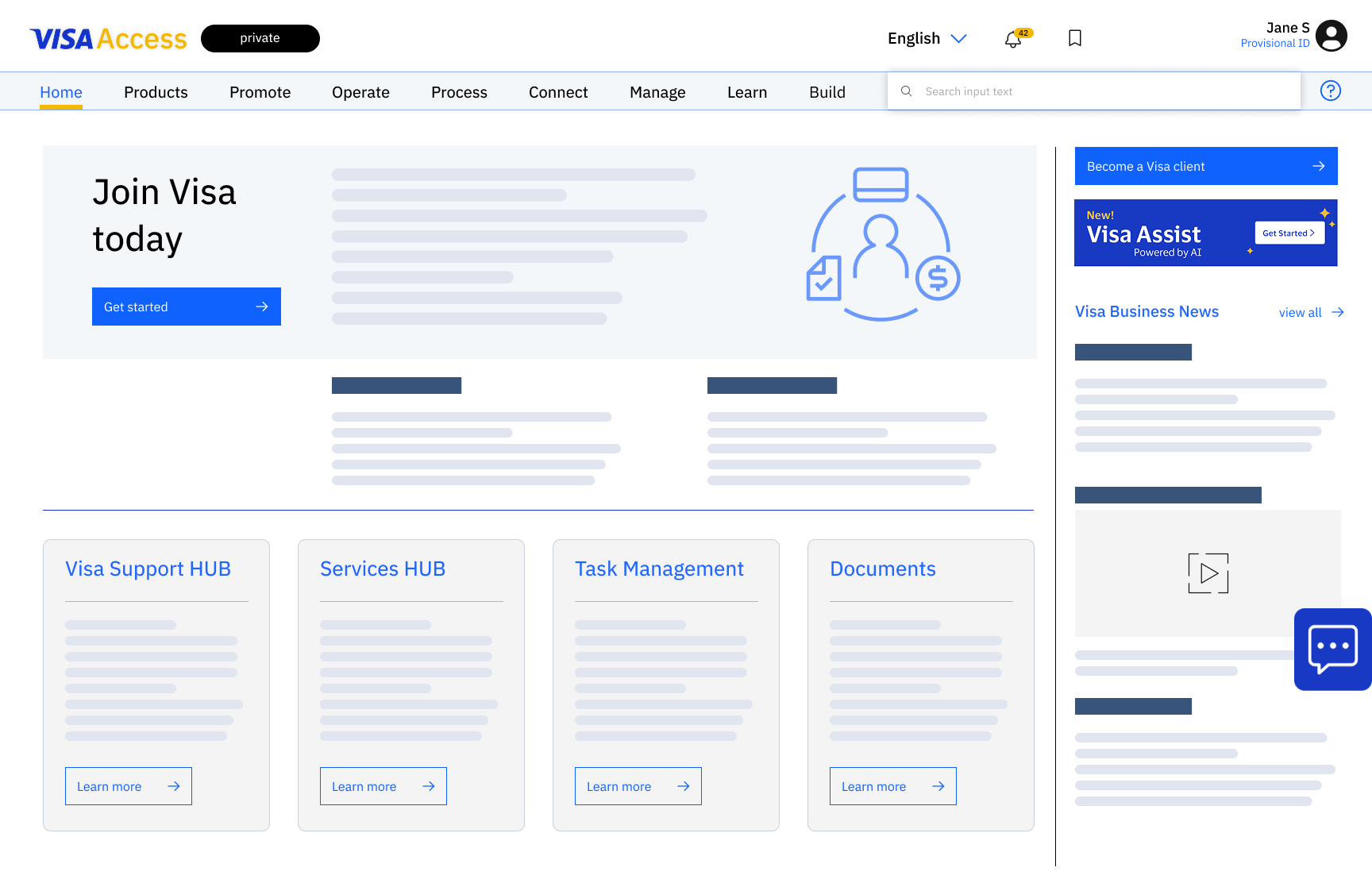The height and width of the screenshot is (887, 1372).
Task: Learn more about Services HUB
Action: 383,786
